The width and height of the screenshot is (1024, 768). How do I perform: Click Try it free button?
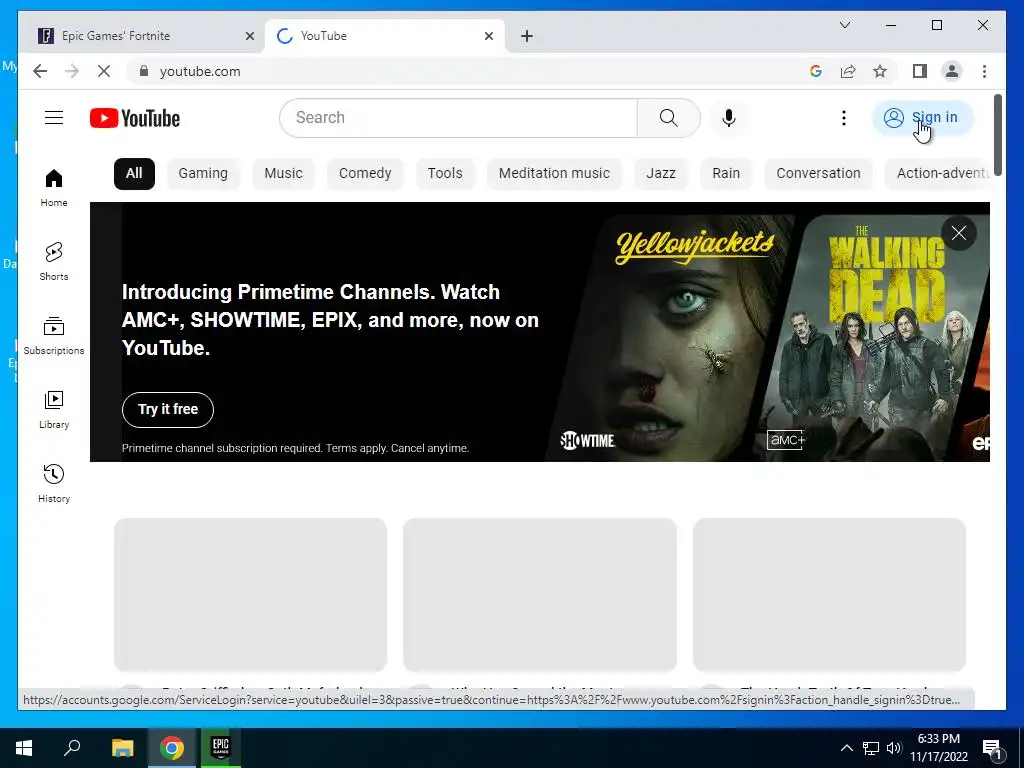168,409
